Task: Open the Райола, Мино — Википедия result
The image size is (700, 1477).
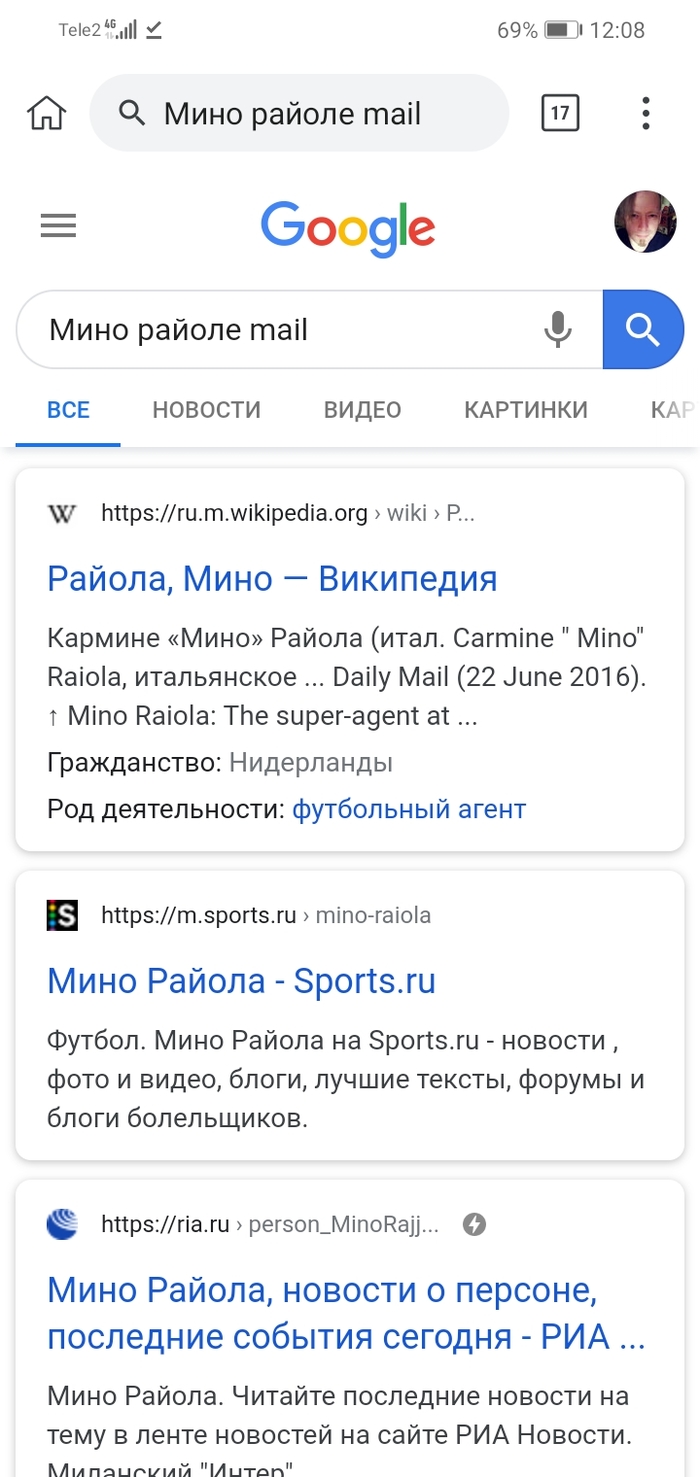Action: [x=272, y=578]
